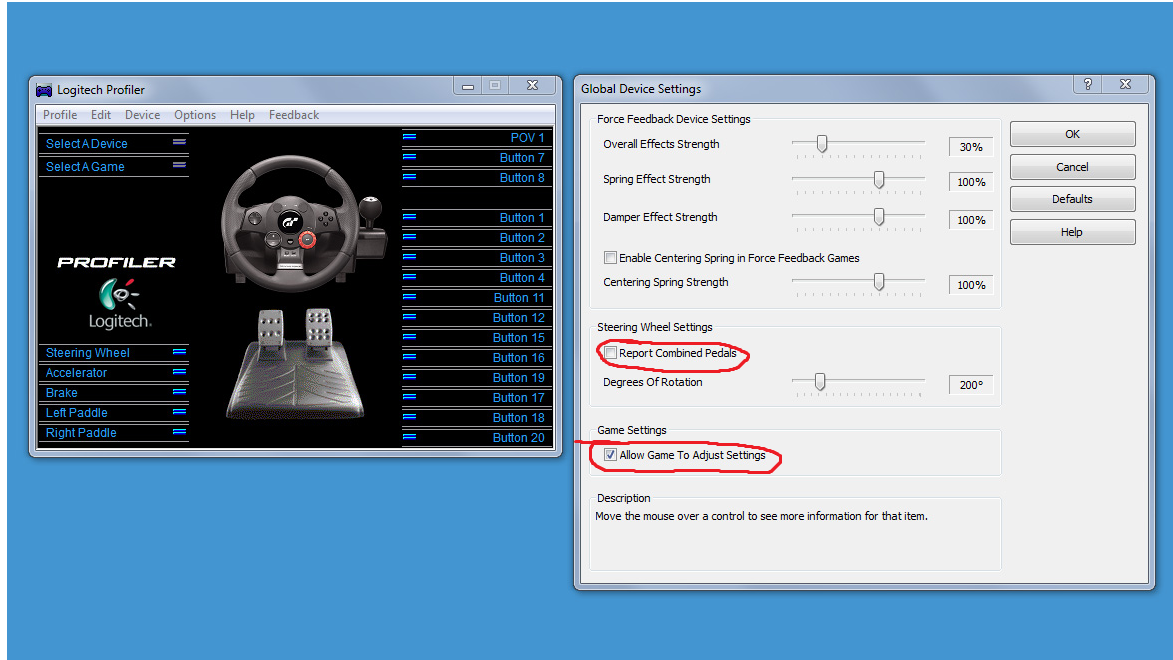The width and height of the screenshot is (1173, 660).
Task: Open POV 1 assignment
Action: (x=477, y=138)
